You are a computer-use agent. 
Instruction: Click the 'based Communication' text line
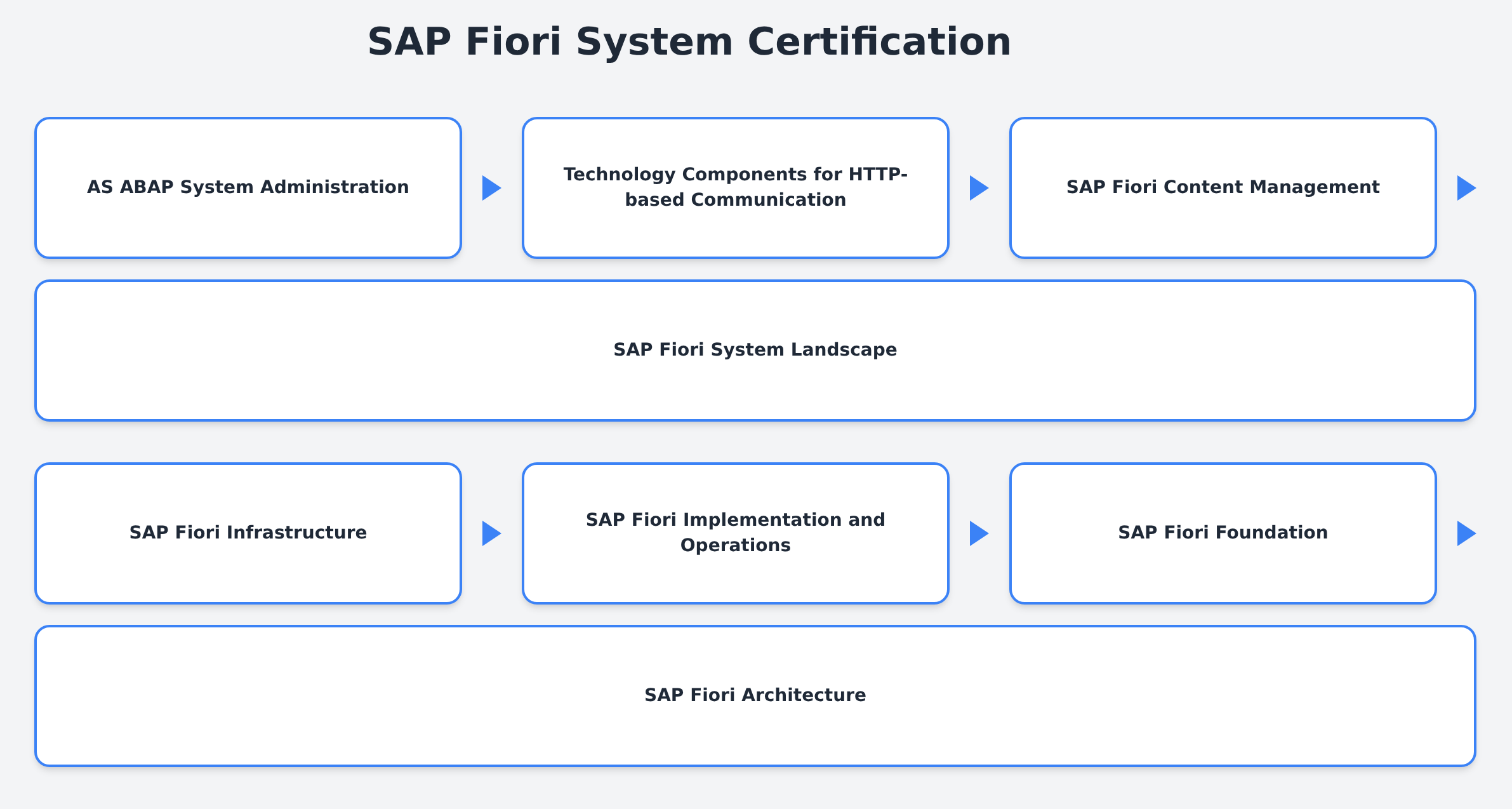pos(735,199)
